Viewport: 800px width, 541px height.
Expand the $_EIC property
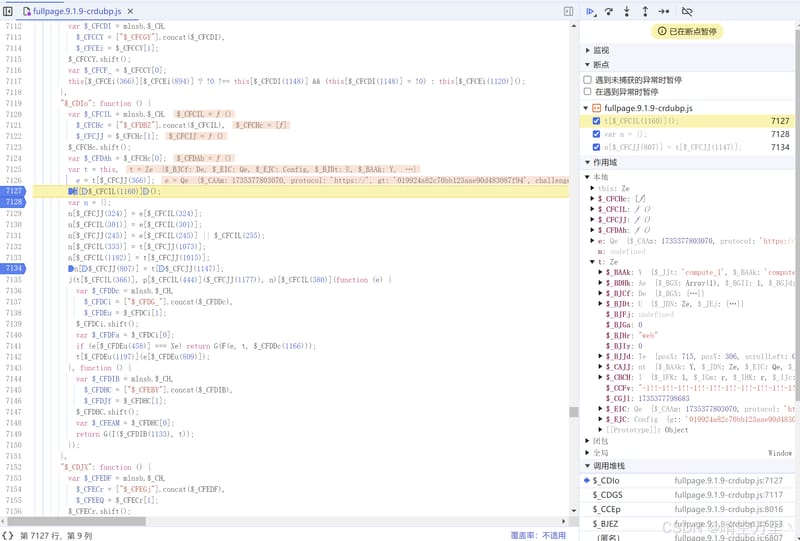[601, 409]
